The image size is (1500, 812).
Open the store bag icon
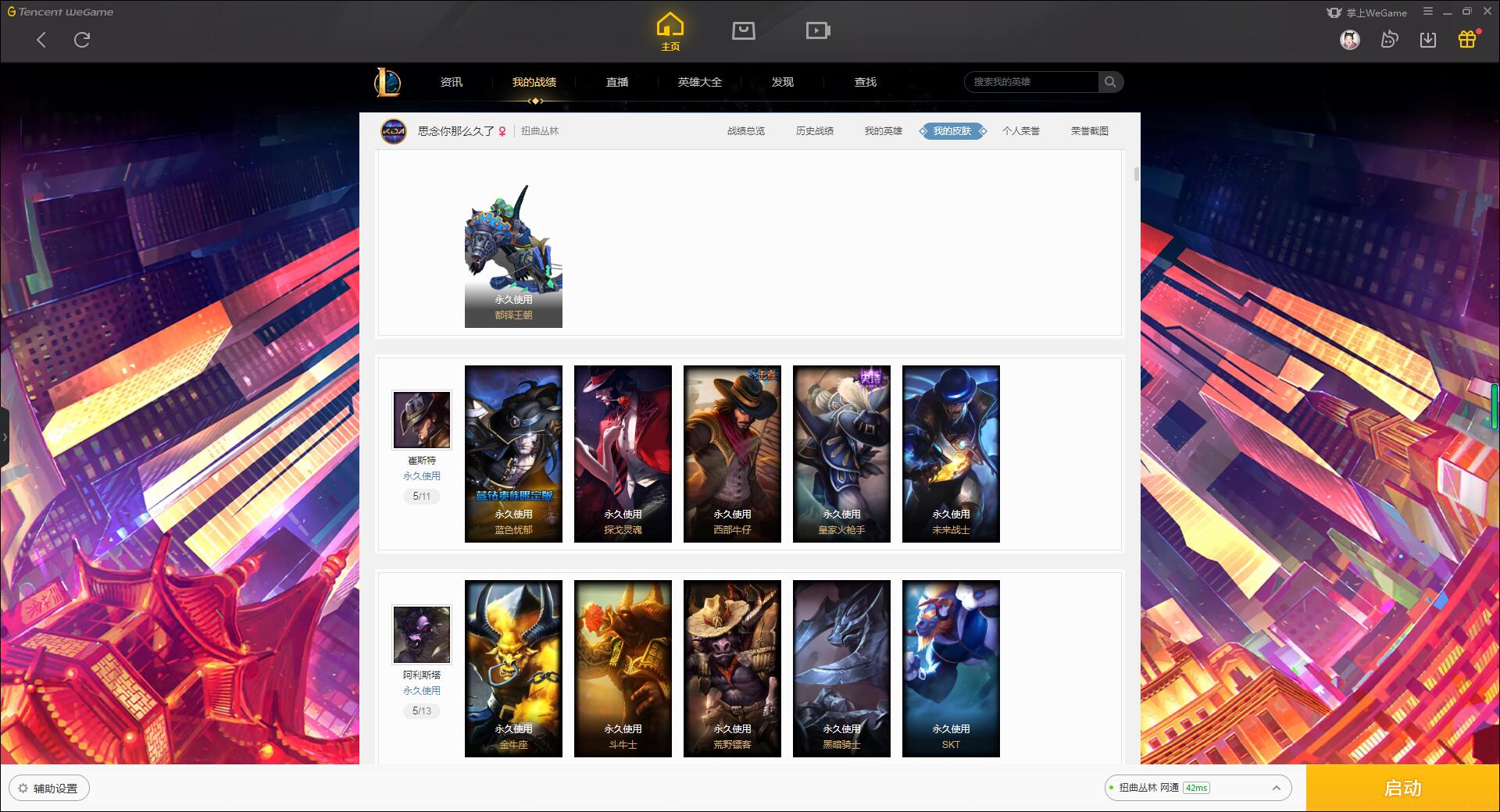[x=743, y=30]
